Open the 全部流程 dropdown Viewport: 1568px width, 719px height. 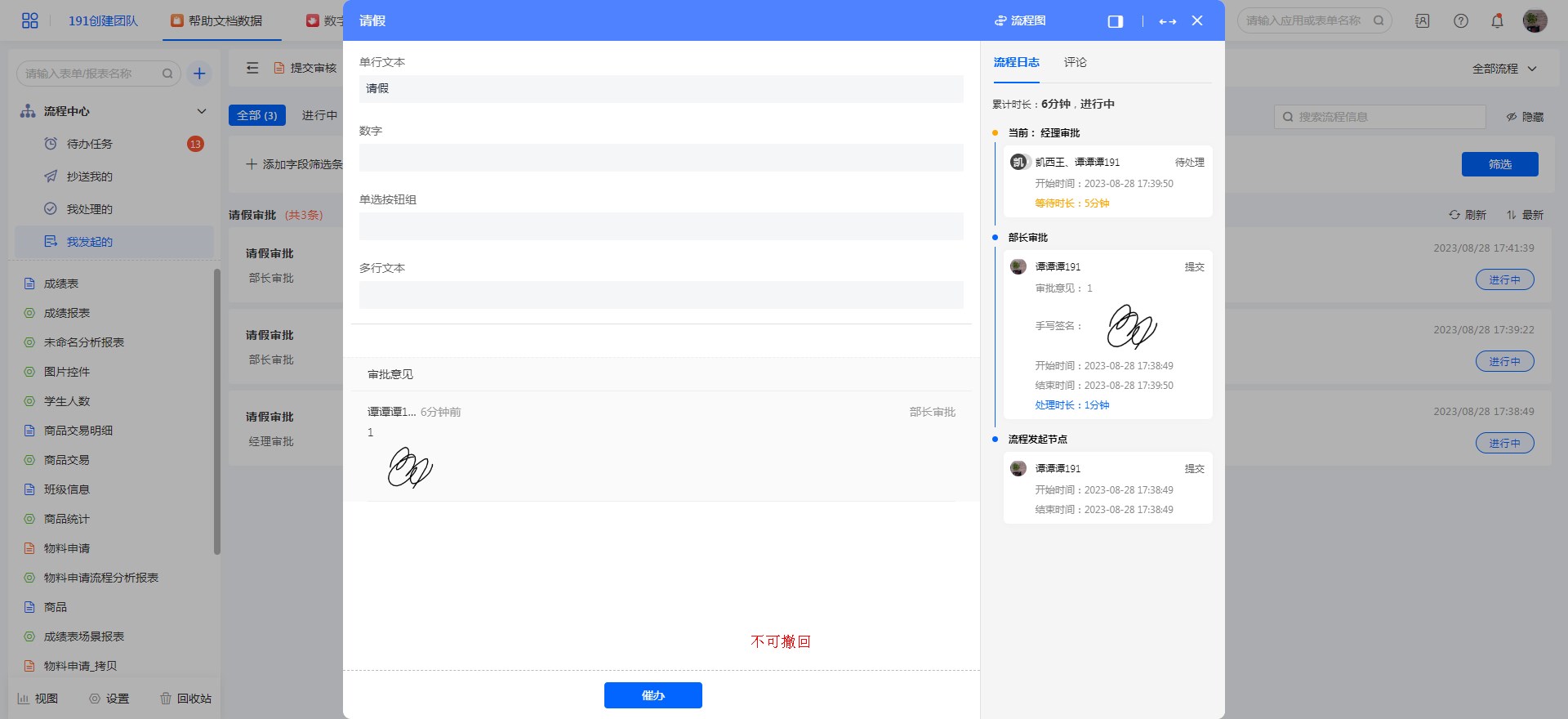pos(1504,69)
